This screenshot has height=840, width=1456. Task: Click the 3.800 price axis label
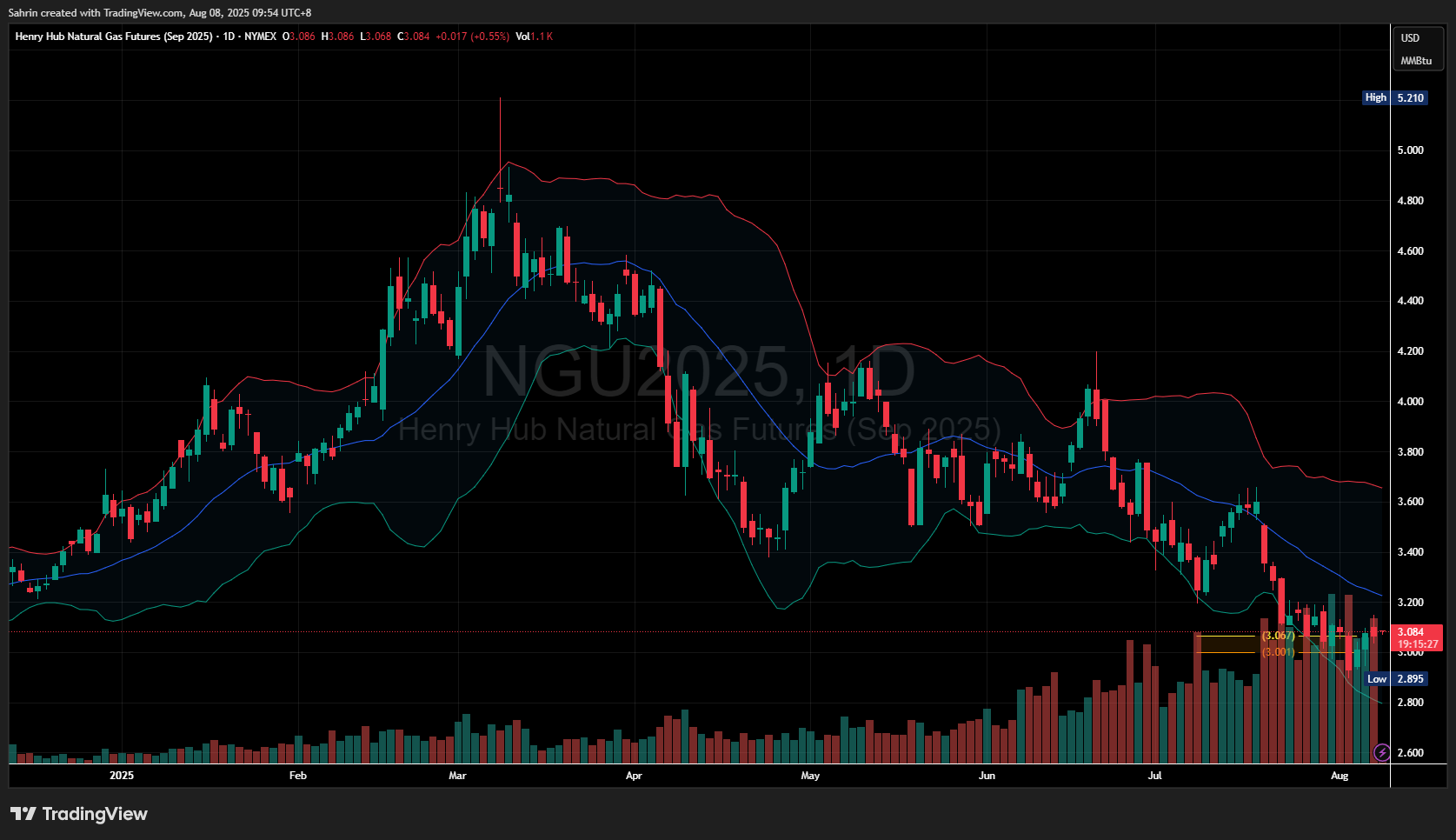point(1410,452)
